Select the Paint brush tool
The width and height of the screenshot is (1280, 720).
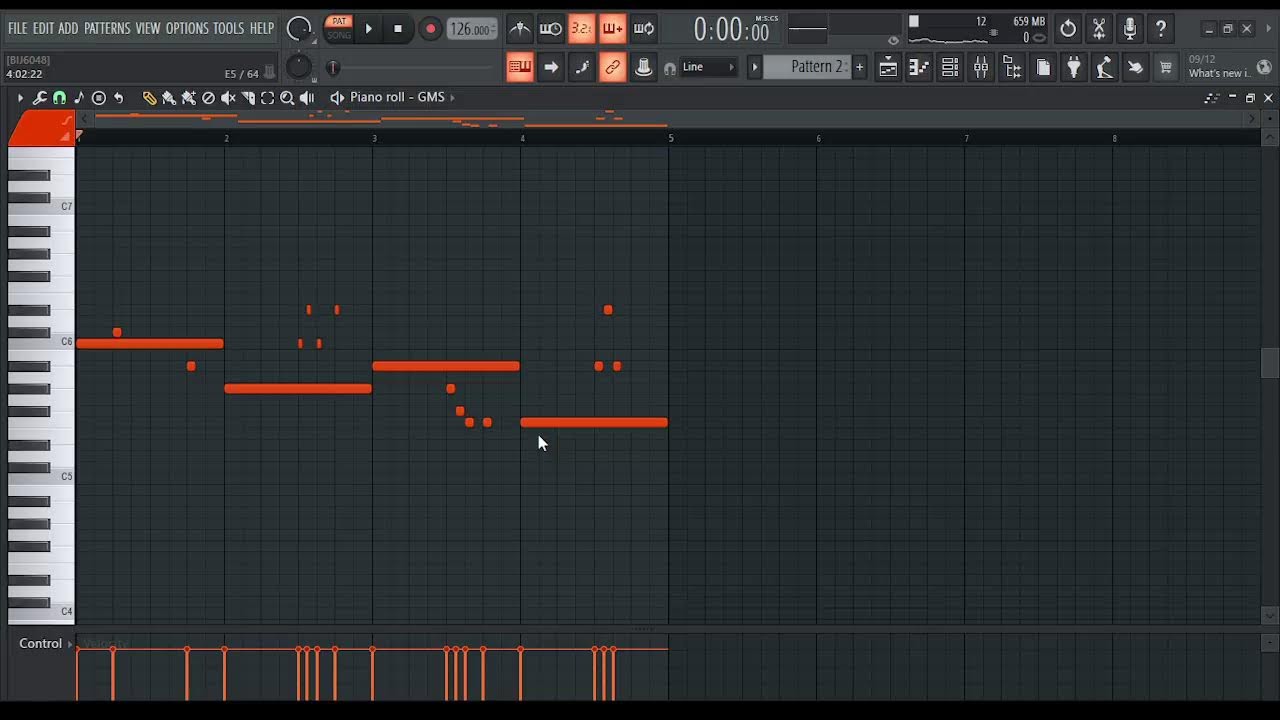click(169, 98)
